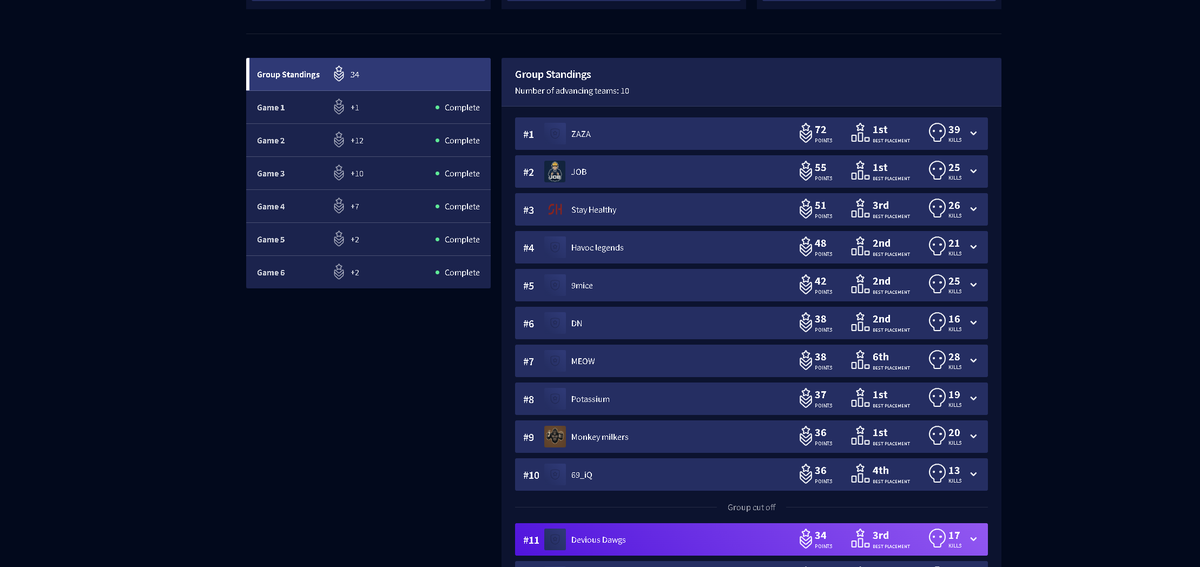Expand the ZAZA team row chevron
The image size is (1200, 567).
tap(973, 134)
